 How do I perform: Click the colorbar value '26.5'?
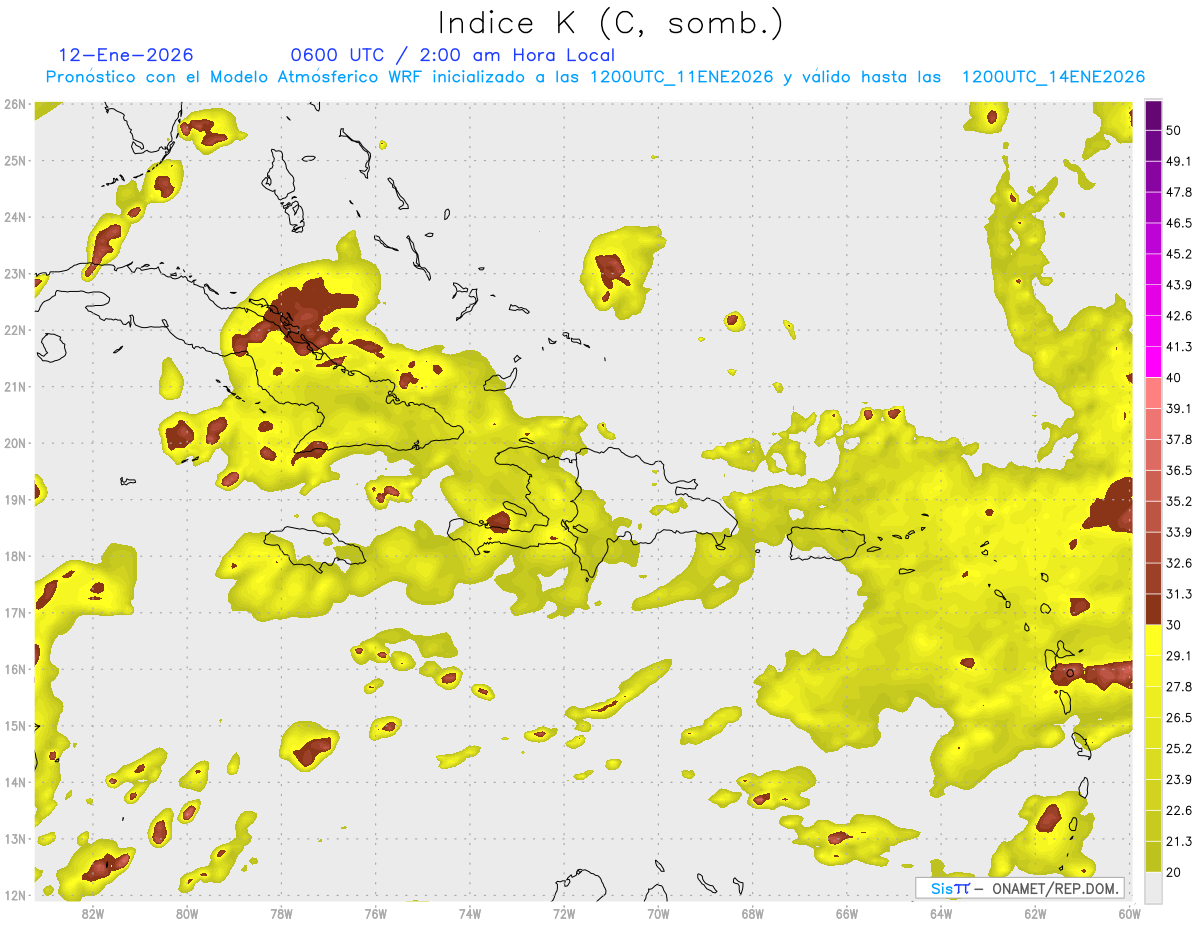[1178, 717]
